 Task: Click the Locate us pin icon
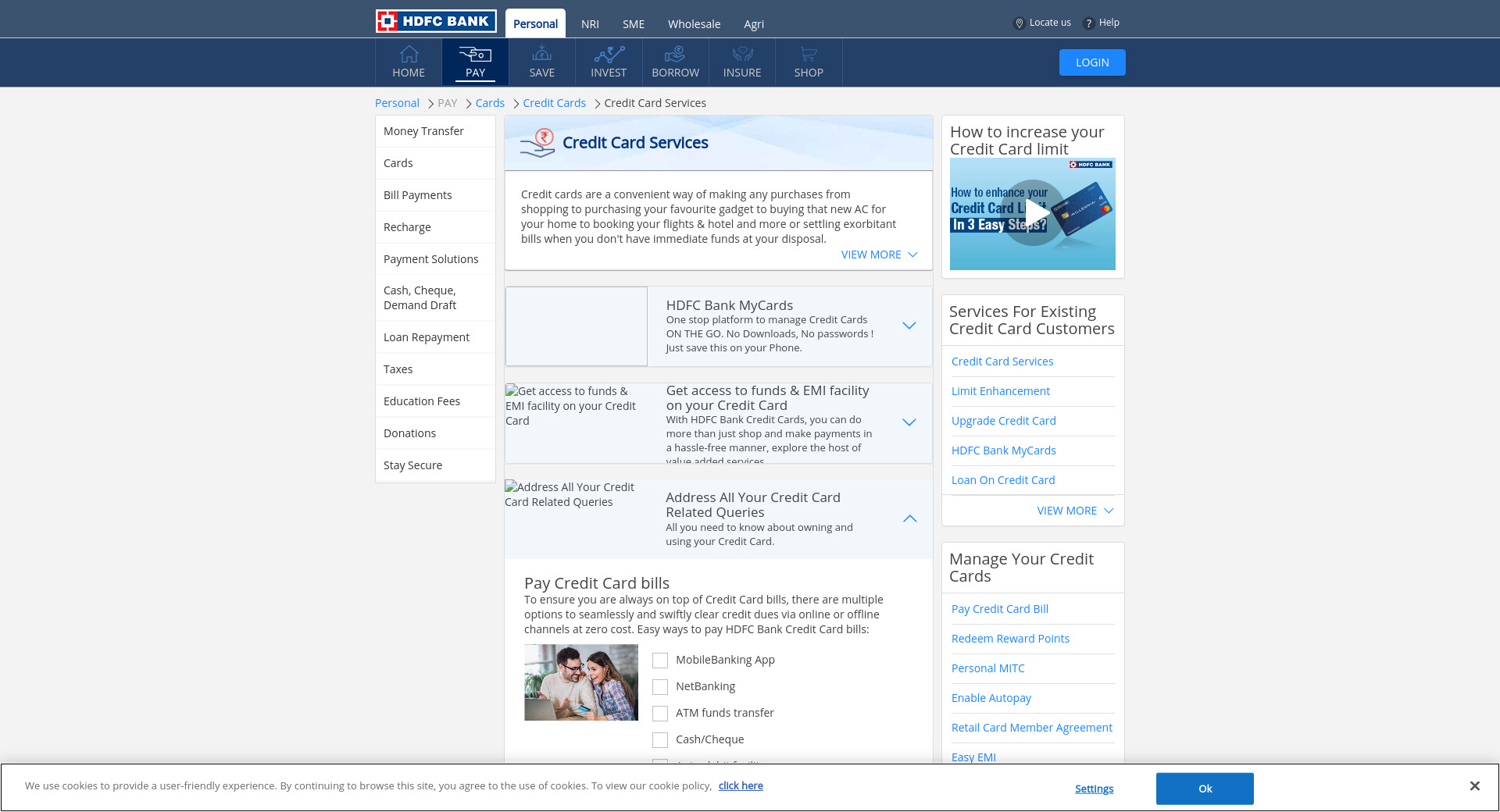click(1019, 23)
